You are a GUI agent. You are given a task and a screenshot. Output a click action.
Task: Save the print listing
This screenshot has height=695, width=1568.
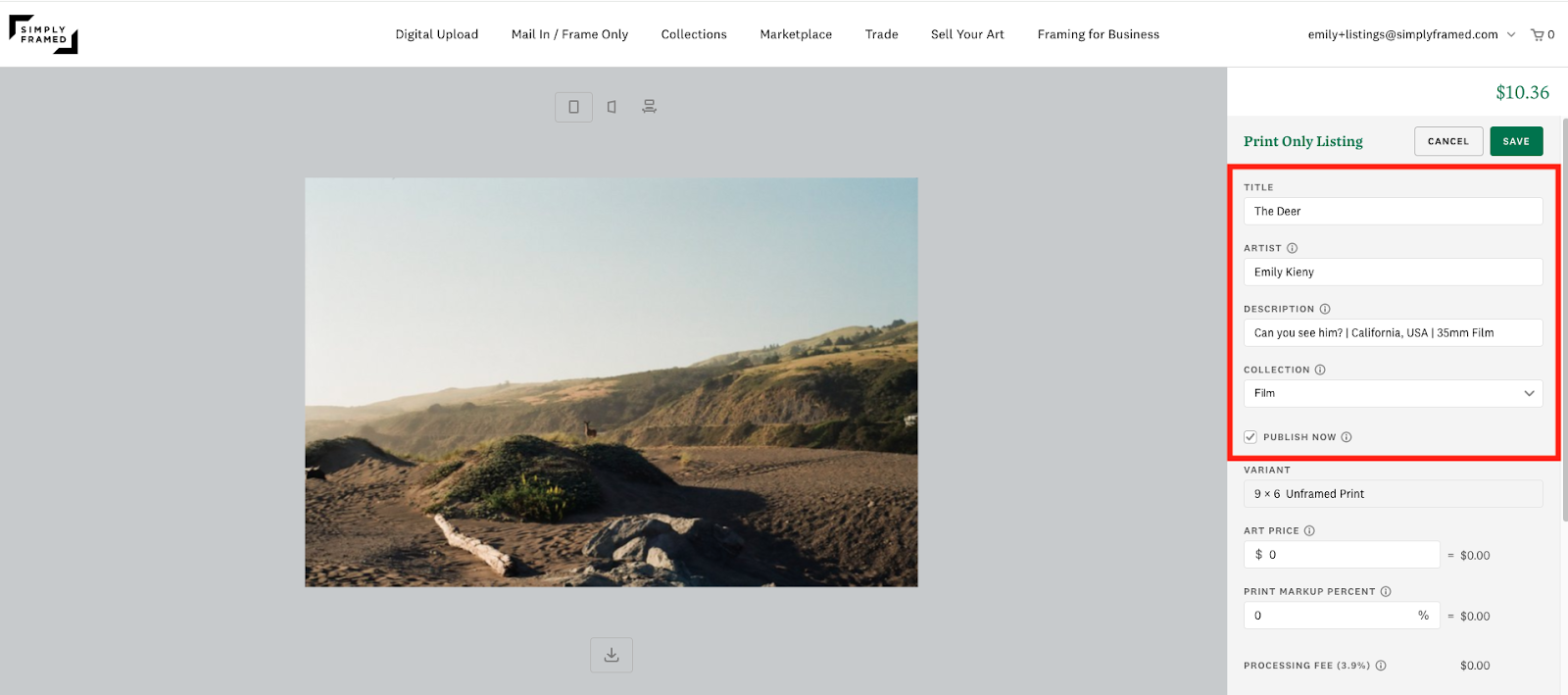(1516, 141)
